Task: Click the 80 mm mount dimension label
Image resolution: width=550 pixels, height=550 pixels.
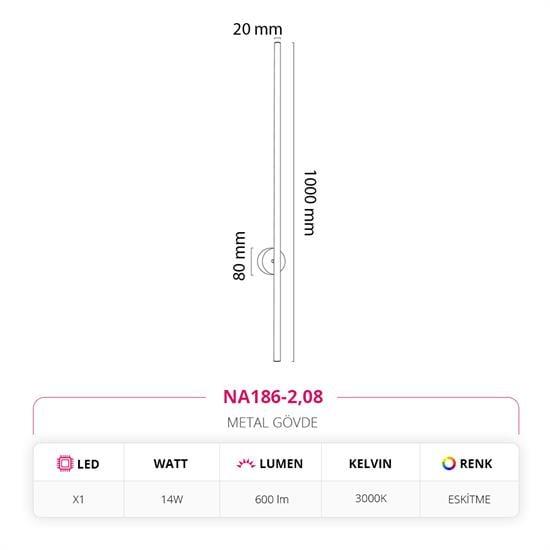Action: tap(239, 256)
